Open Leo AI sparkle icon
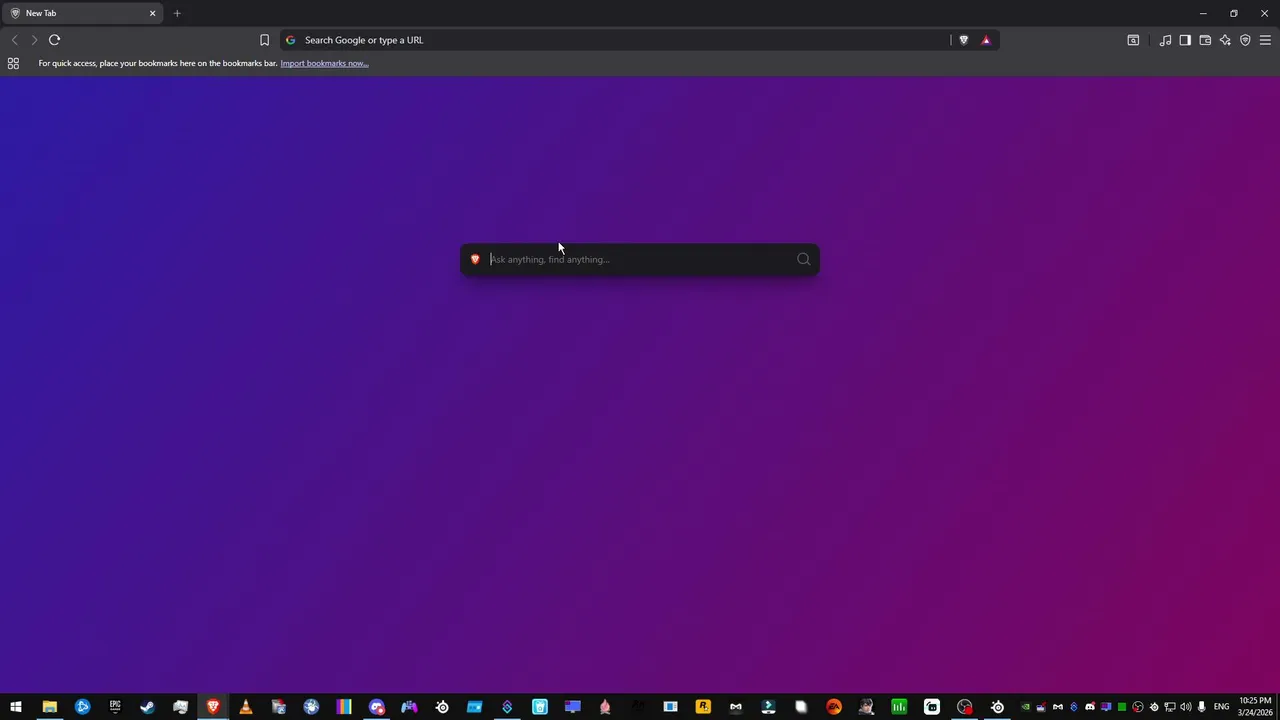1280x720 pixels. 1225,40
